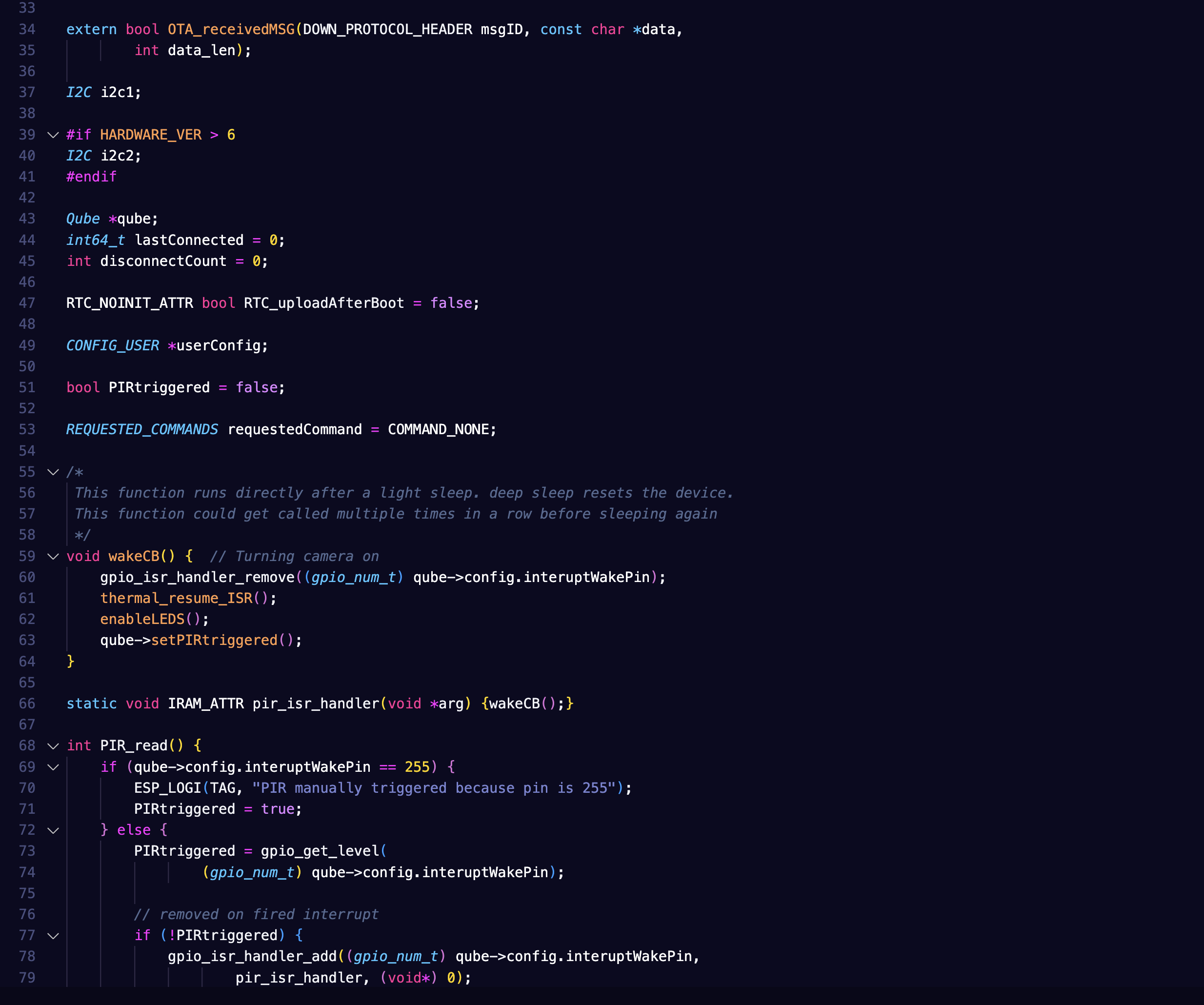The image size is (1204, 1005).
Task: Collapse the else block at line 72
Action: tap(53, 830)
